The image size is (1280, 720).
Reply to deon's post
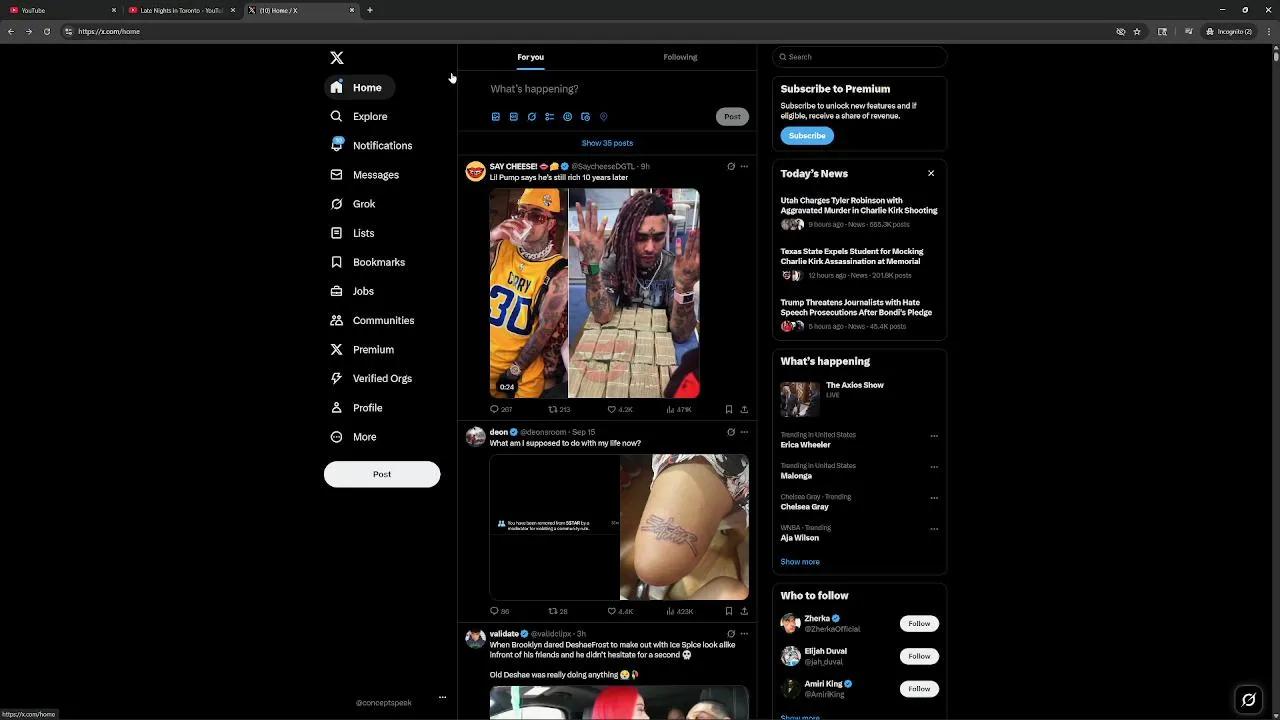coord(499,611)
